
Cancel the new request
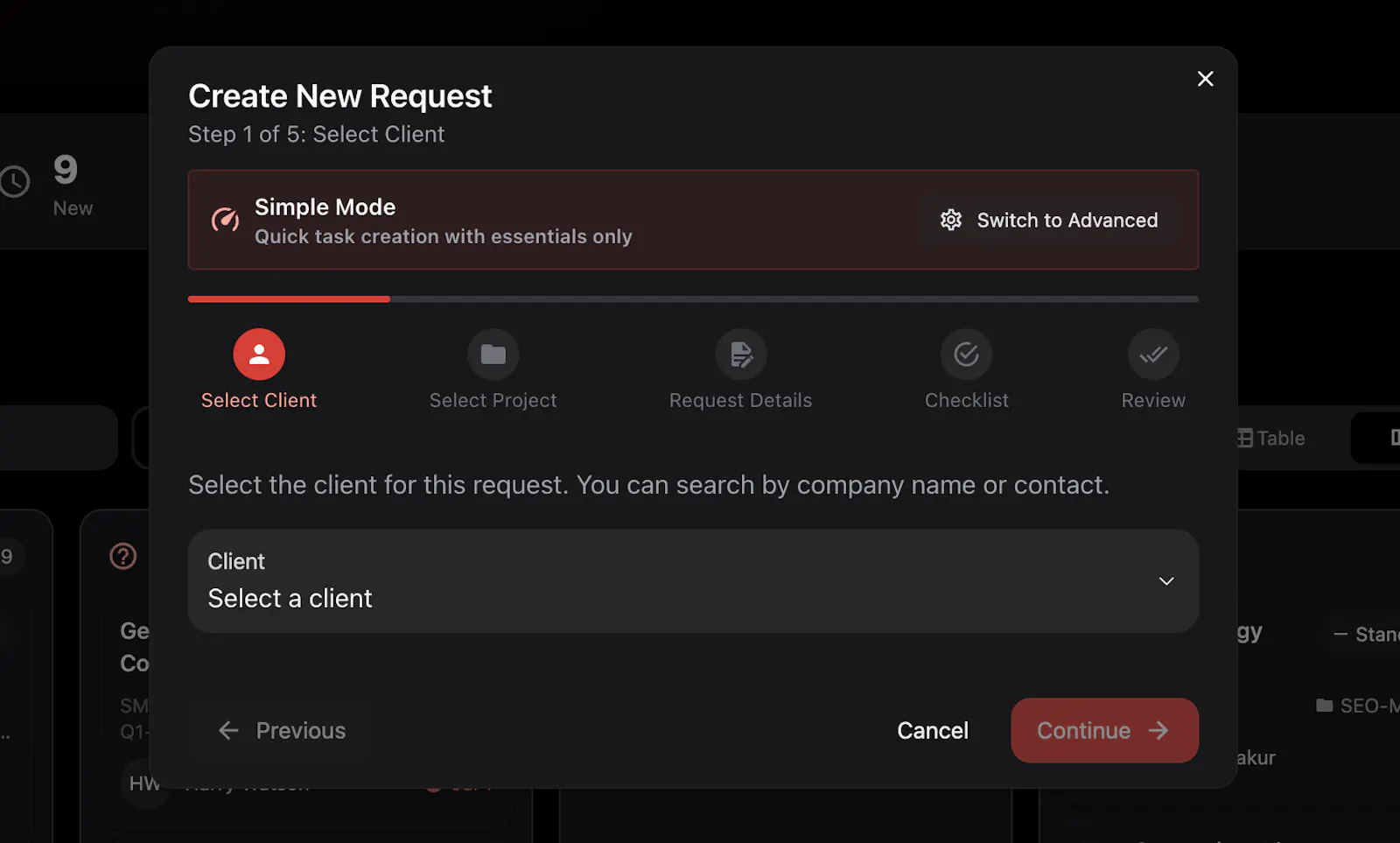point(933,730)
